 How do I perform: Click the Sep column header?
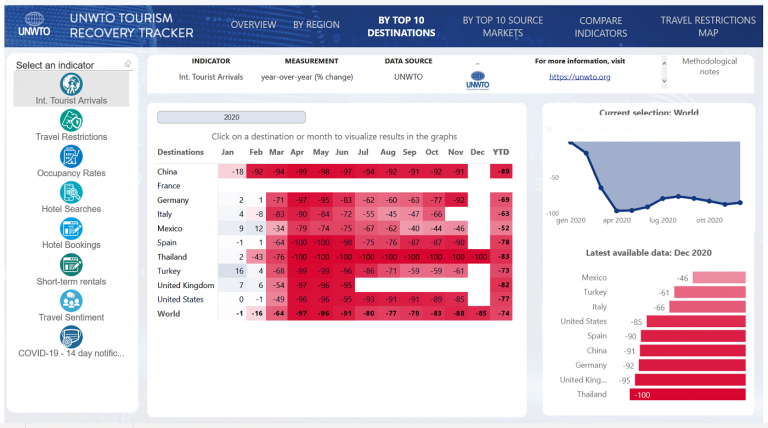[409, 152]
